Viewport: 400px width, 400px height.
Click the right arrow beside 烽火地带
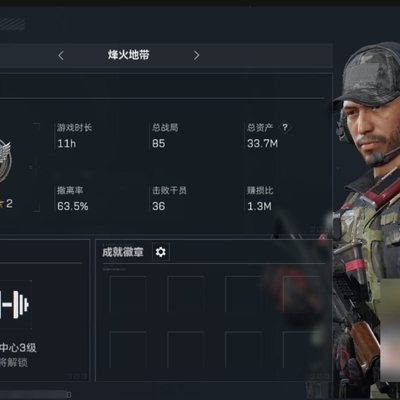pyautogui.click(x=196, y=55)
